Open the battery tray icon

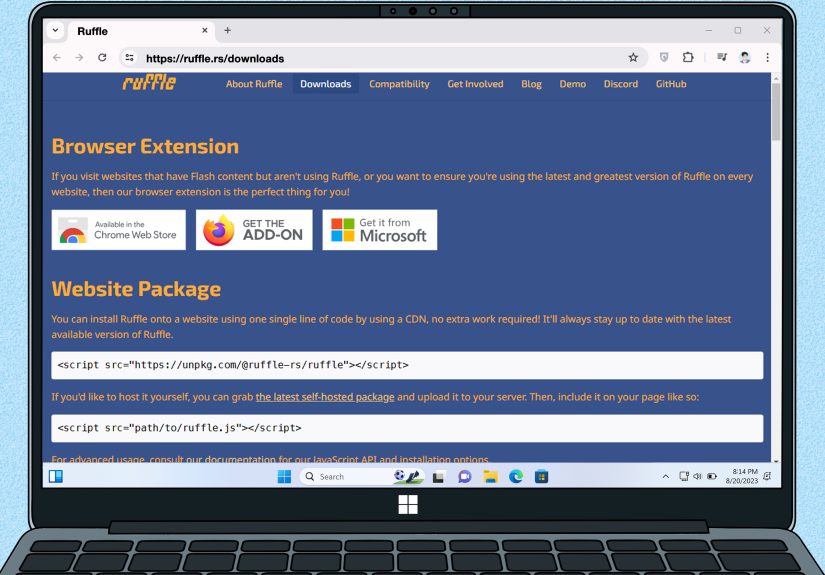point(712,477)
